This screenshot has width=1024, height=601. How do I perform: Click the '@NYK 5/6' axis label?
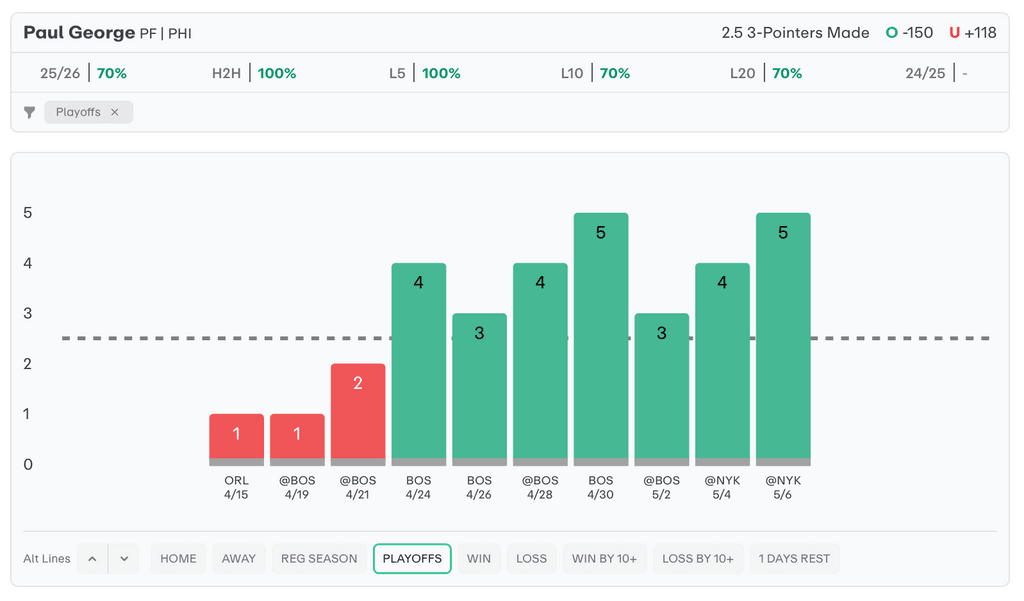(783, 487)
